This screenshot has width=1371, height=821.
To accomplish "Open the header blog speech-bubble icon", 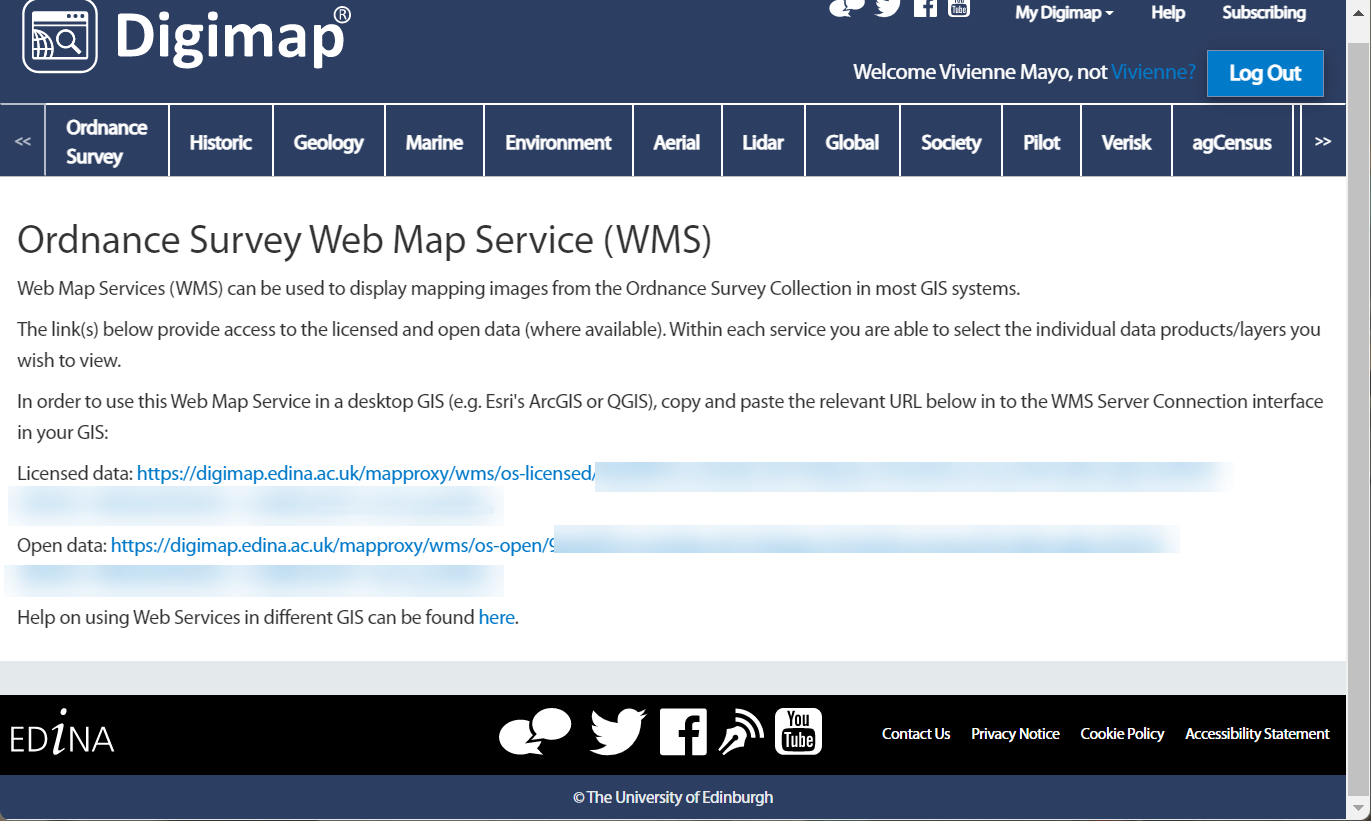I will pyautogui.click(x=847, y=8).
